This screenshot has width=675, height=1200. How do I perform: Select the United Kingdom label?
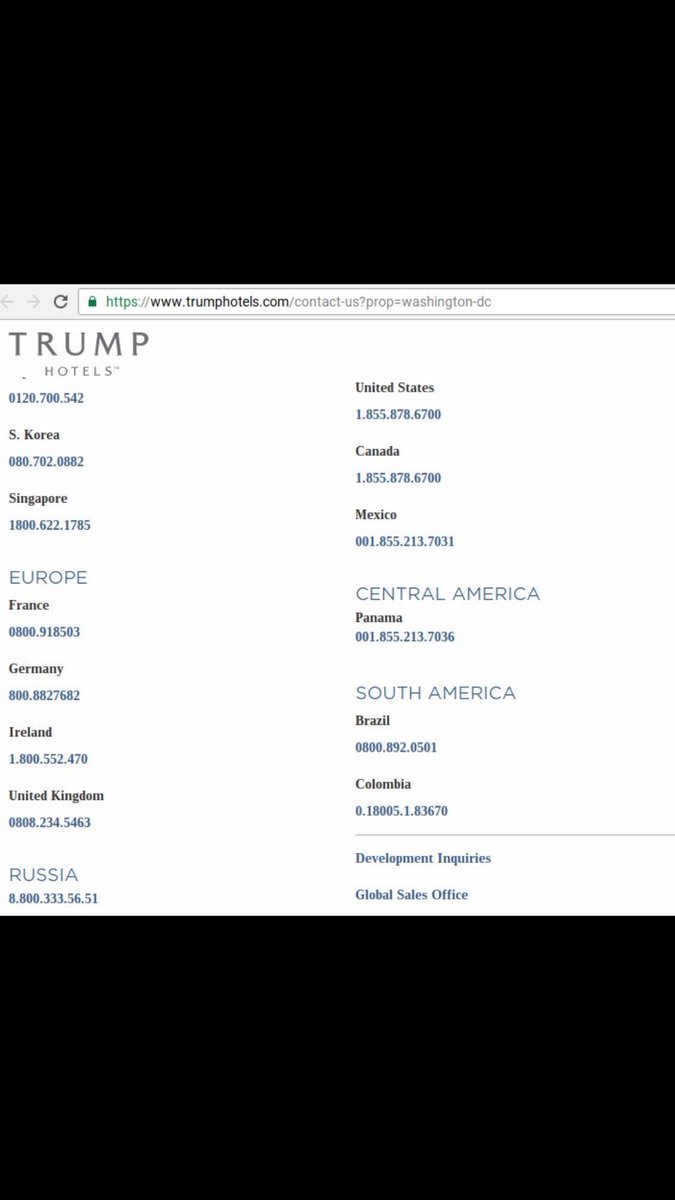(x=56, y=796)
